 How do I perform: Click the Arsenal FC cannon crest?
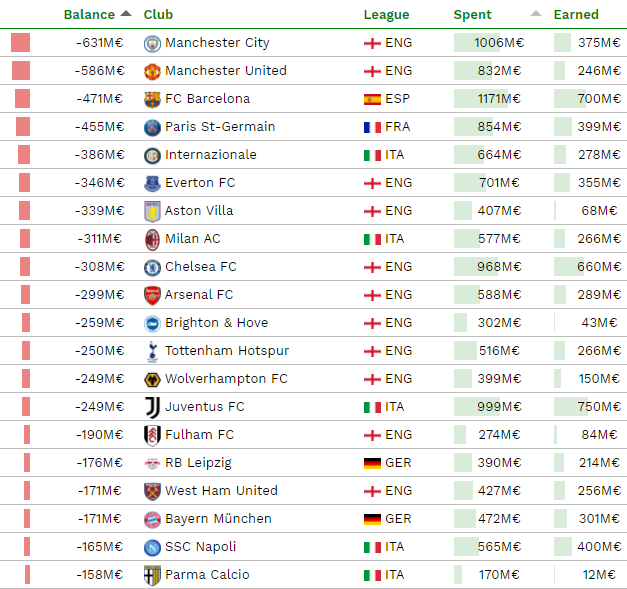[x=152, y=295]
